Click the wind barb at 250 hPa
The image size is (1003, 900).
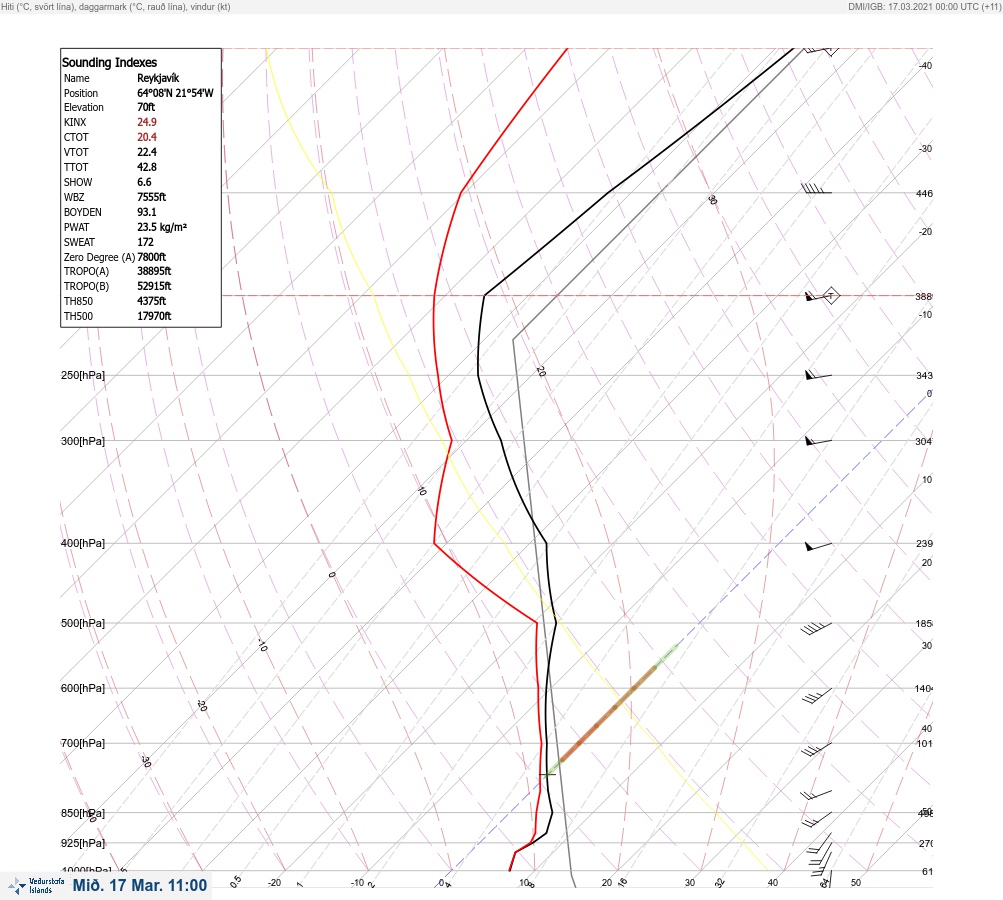[x=818, y=375]
